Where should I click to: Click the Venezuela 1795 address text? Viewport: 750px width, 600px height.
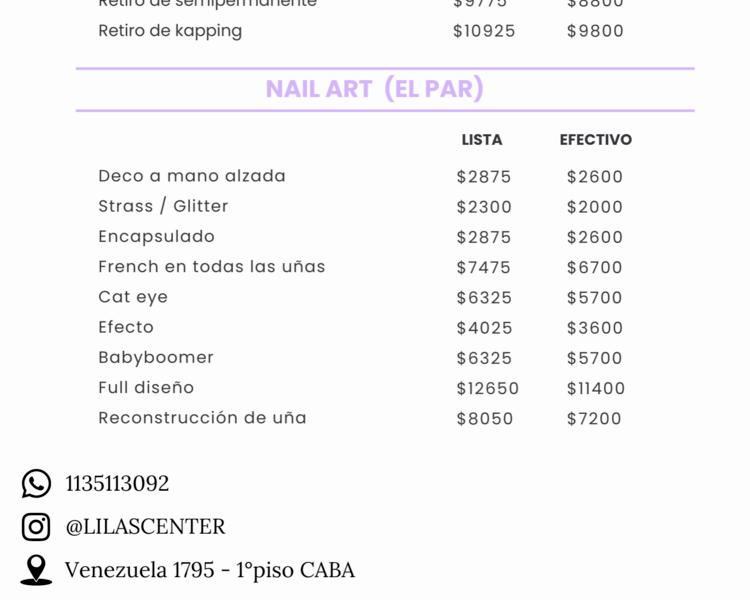click(209, 570)
